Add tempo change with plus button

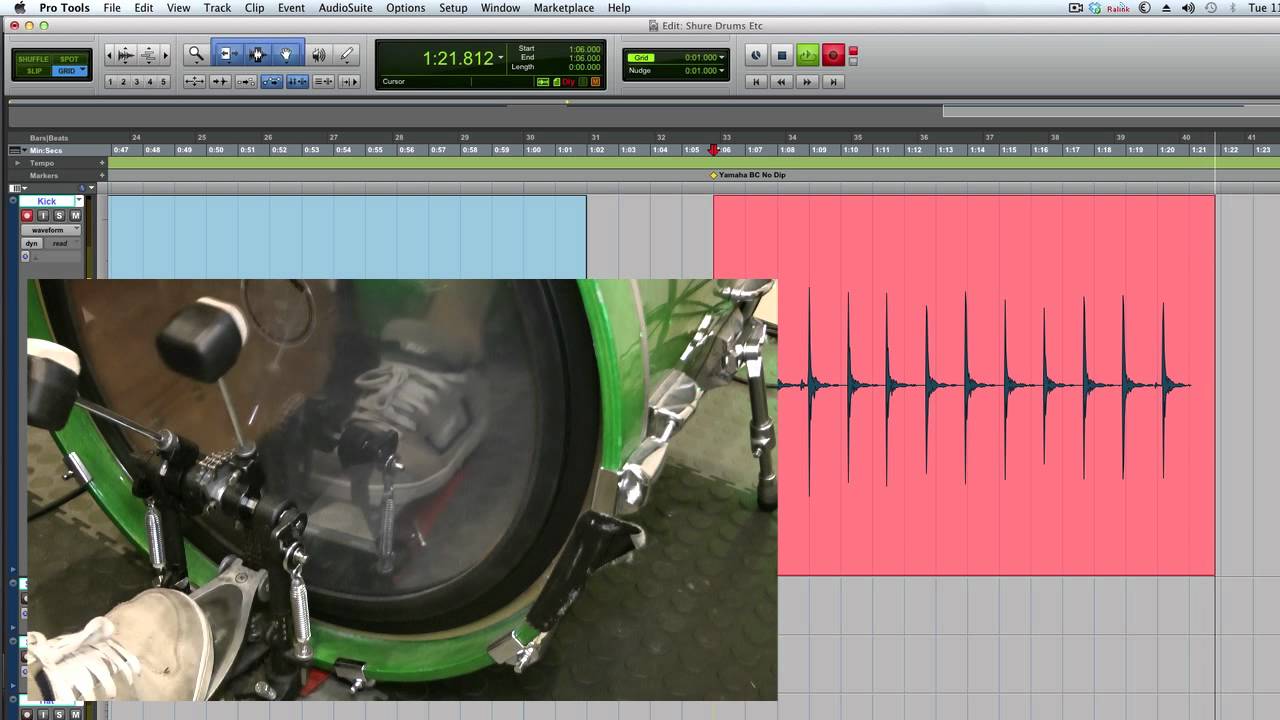(101, 163)
